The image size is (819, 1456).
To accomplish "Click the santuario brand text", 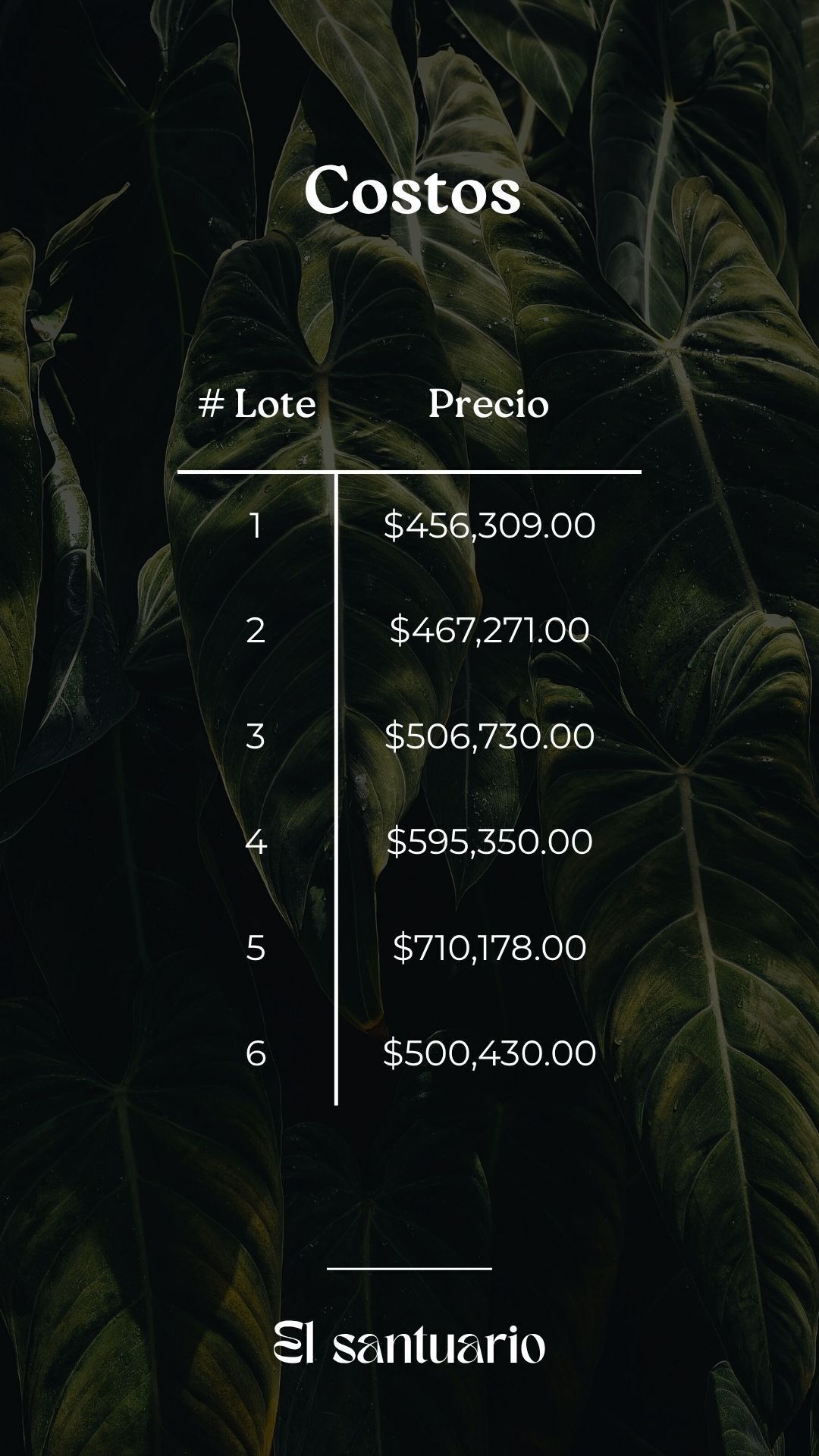I will click(439, 1345).
